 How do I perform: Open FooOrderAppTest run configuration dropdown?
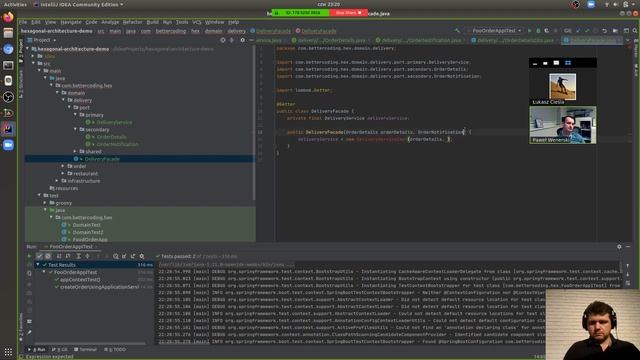496,31
